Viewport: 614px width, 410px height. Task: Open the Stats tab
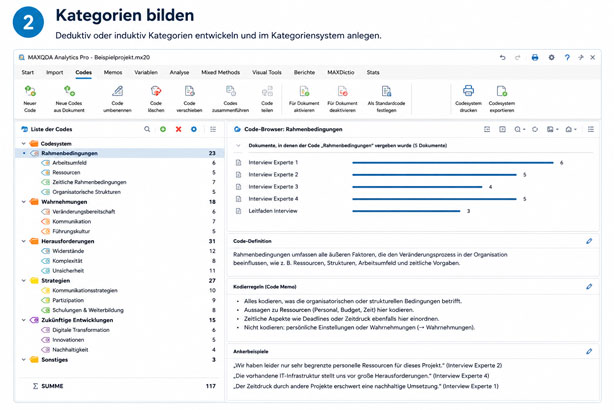point(373,72)
